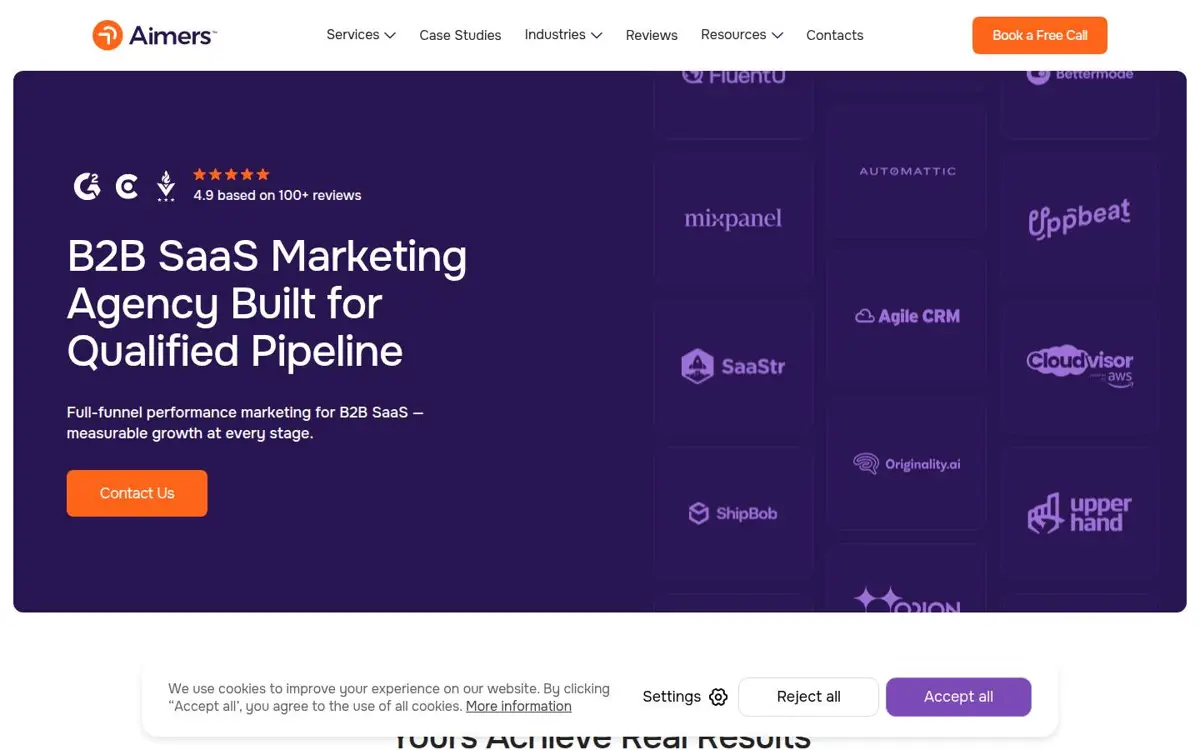This screenshot has width=1200, height=750.
Task: Click the Full-funnel performance marketing subtext
Action: click(x=245, y=423)
